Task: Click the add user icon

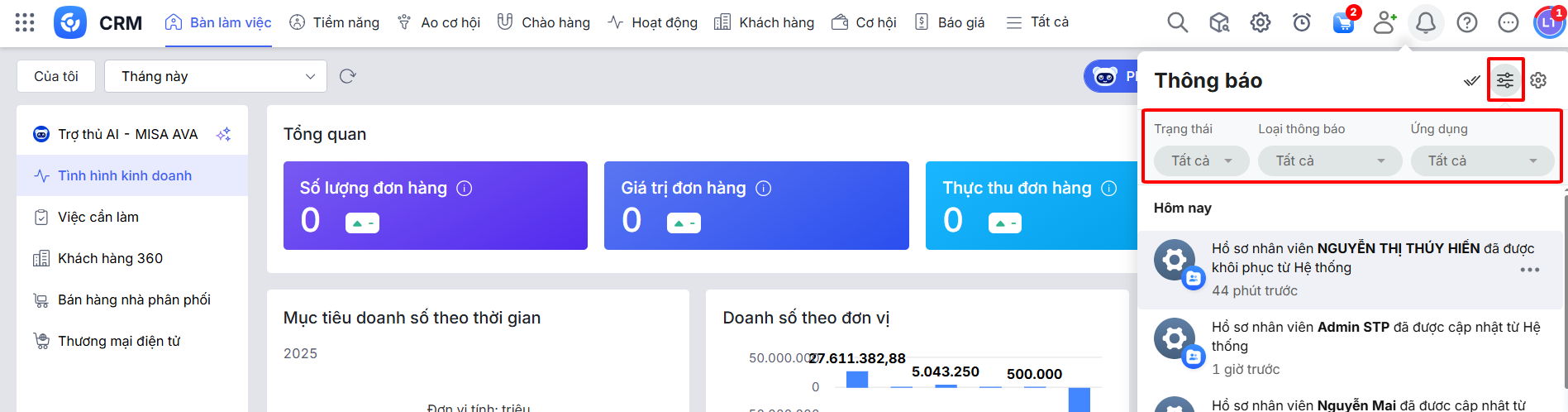Action: [x=1385, y=22]
